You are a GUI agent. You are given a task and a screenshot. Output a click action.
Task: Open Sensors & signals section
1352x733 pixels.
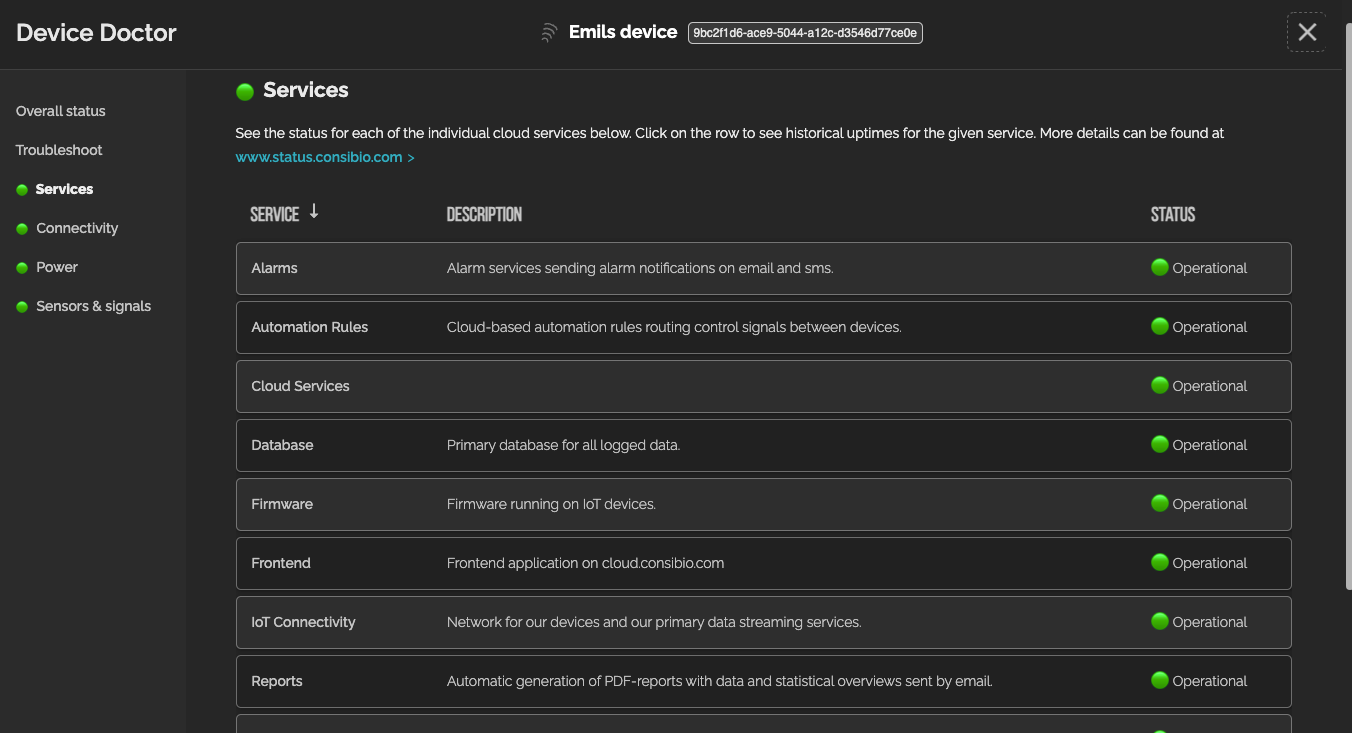[94, 306]
